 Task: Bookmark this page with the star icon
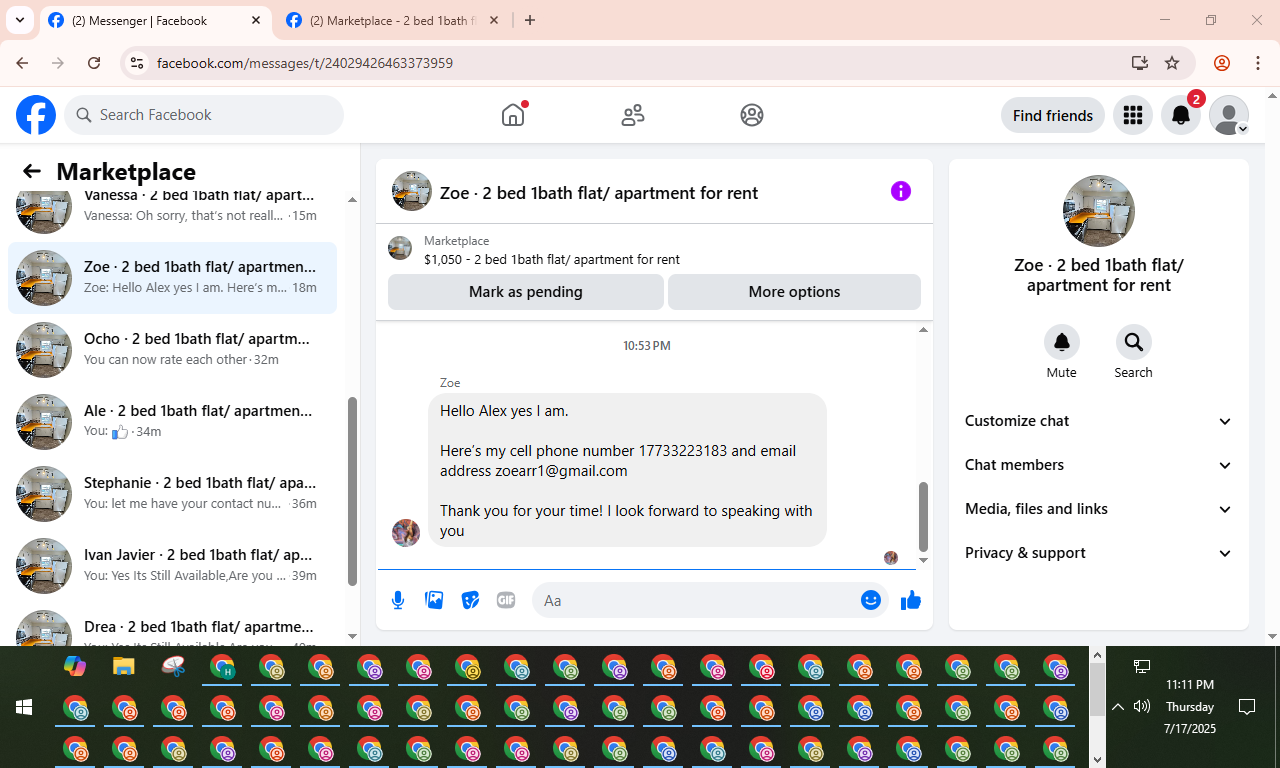[1172, 63]
